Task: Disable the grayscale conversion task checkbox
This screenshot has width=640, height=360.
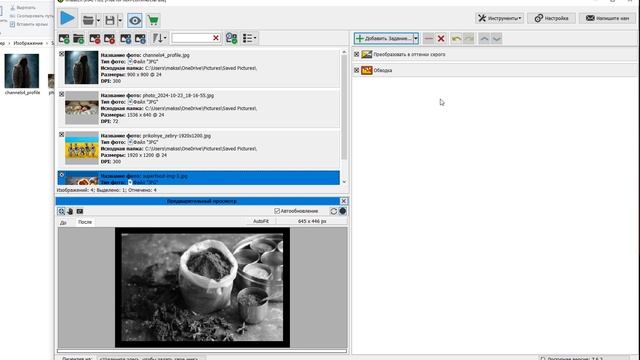Action: pyautogui.click(x=356, y=54)
